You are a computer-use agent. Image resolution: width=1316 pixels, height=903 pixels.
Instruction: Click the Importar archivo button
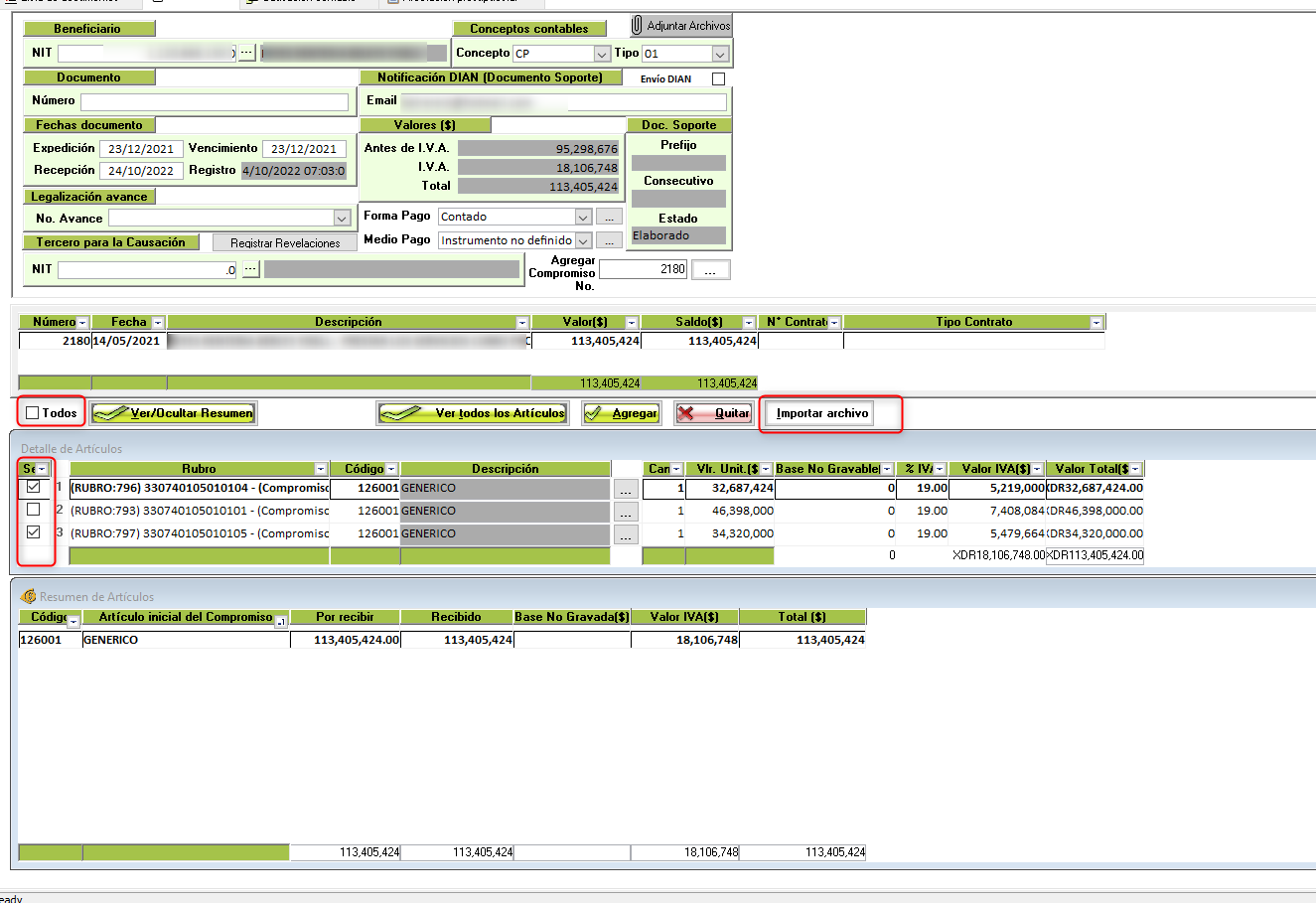pos(821,413)
